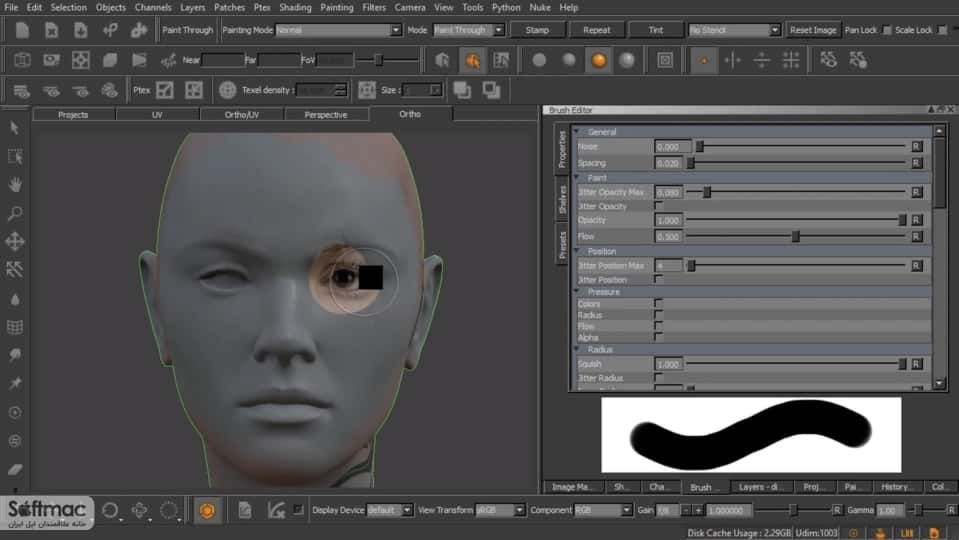Select the hand Pan tool
This screenshot has width=959, height=540.
coord(15,185)
